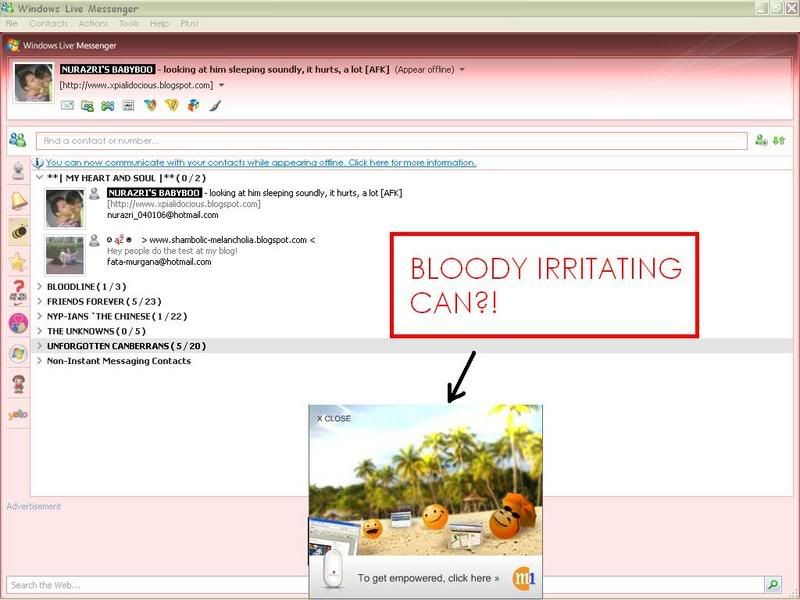Open the pink heart sidebar tab
Screen dimensions: 800x600
18,323
